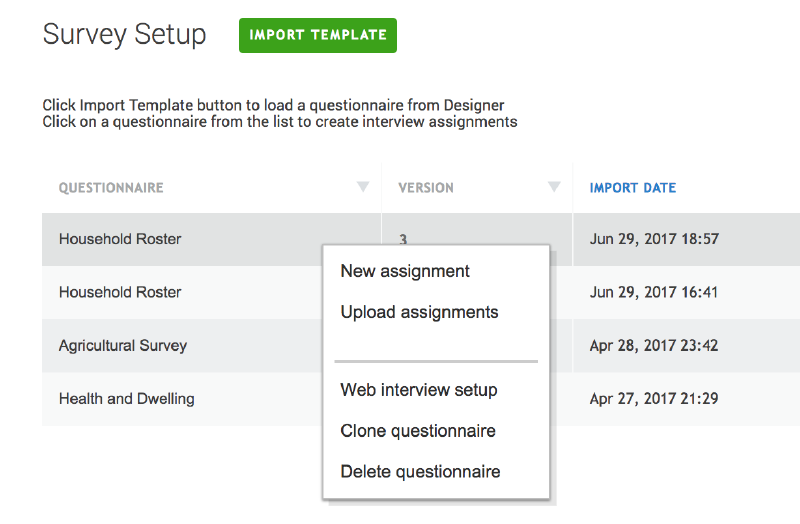Click the Apr 27, 2017 21:29 date cell
Viewport: 800px width, 524px height.
pos(654,399)
